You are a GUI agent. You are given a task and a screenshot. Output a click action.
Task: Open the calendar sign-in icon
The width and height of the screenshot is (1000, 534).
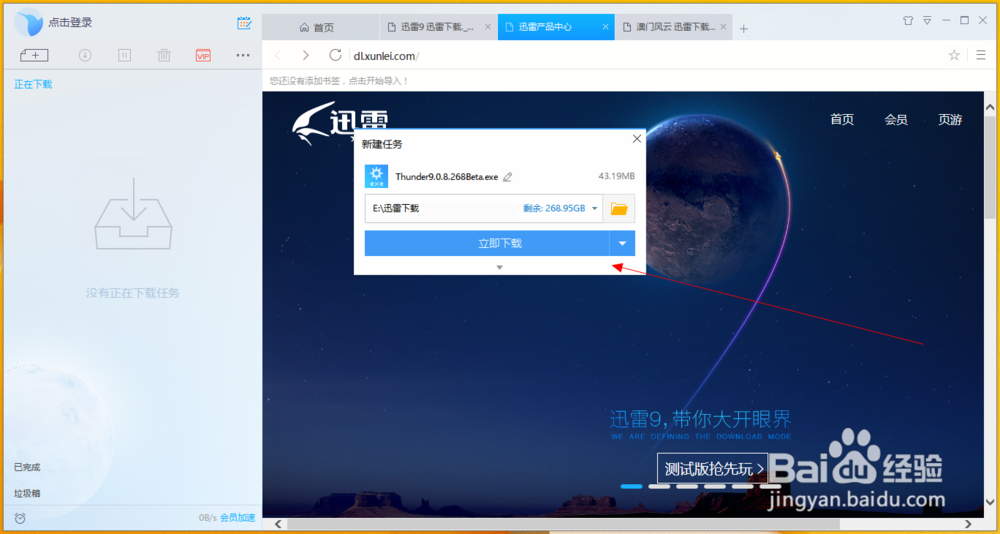tap(244, 23)
